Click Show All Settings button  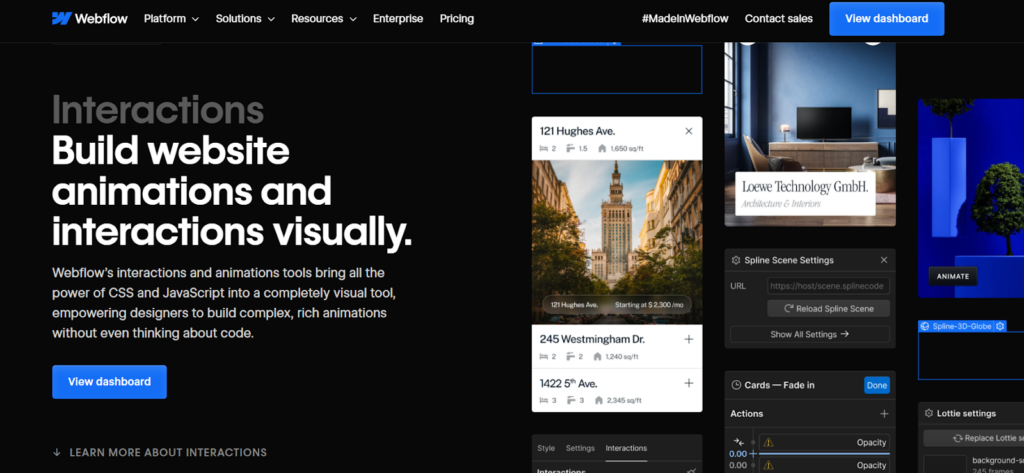(810, 334)
